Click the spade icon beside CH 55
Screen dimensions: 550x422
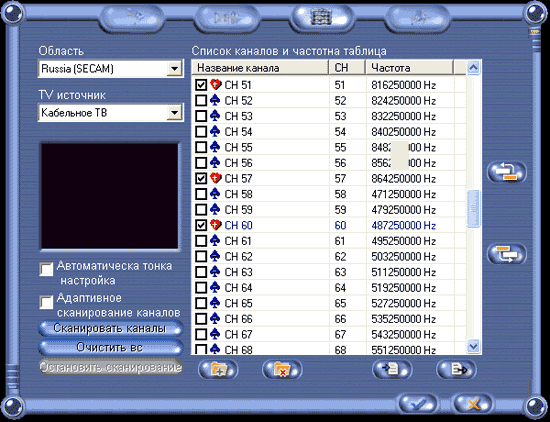coord(215,147)
